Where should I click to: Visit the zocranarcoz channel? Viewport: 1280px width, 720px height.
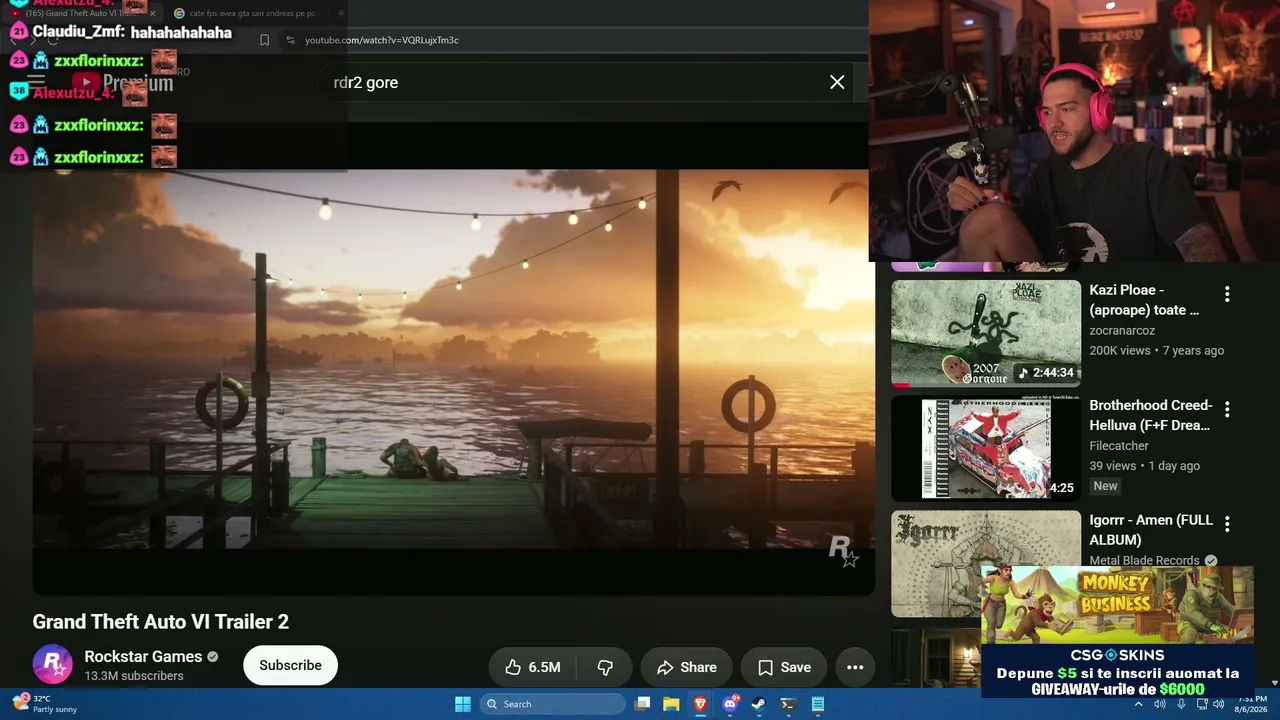(1122, 330)
